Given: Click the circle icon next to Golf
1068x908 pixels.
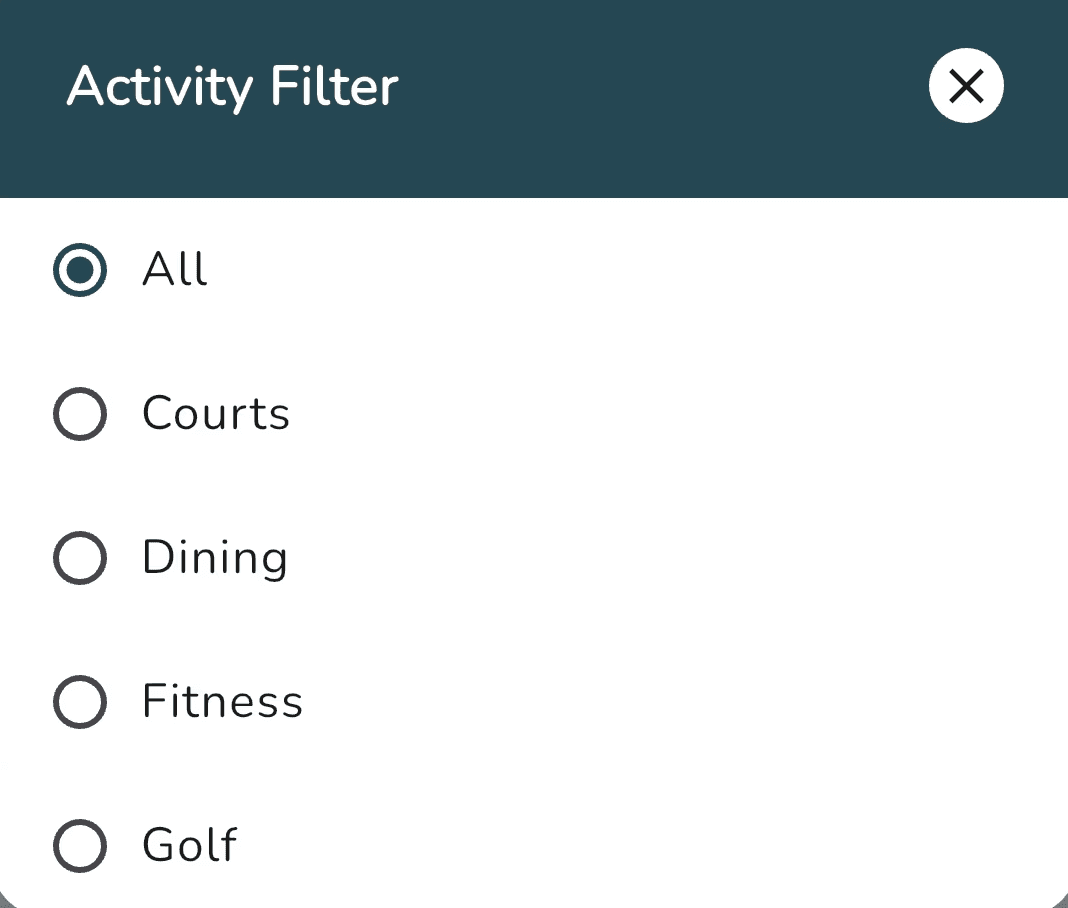Looking at the screenshot, I should coord(79,845).
